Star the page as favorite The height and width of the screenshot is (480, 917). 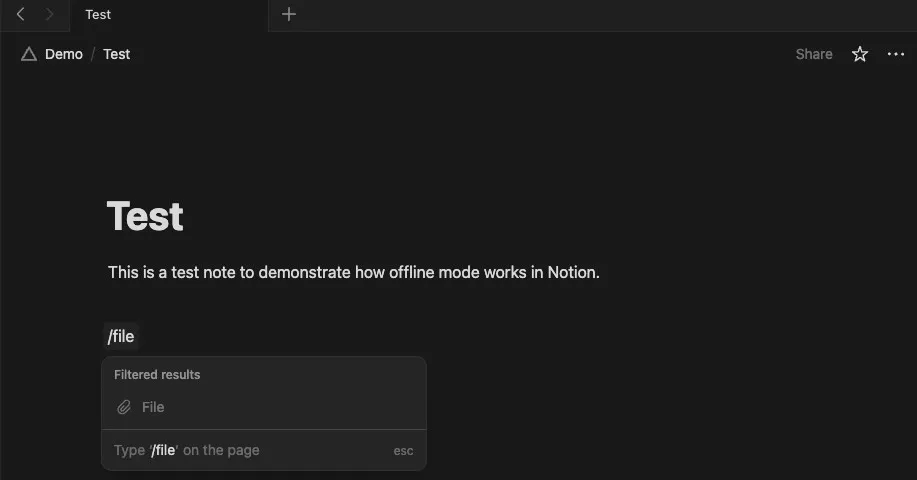click(x=859, y=54)
